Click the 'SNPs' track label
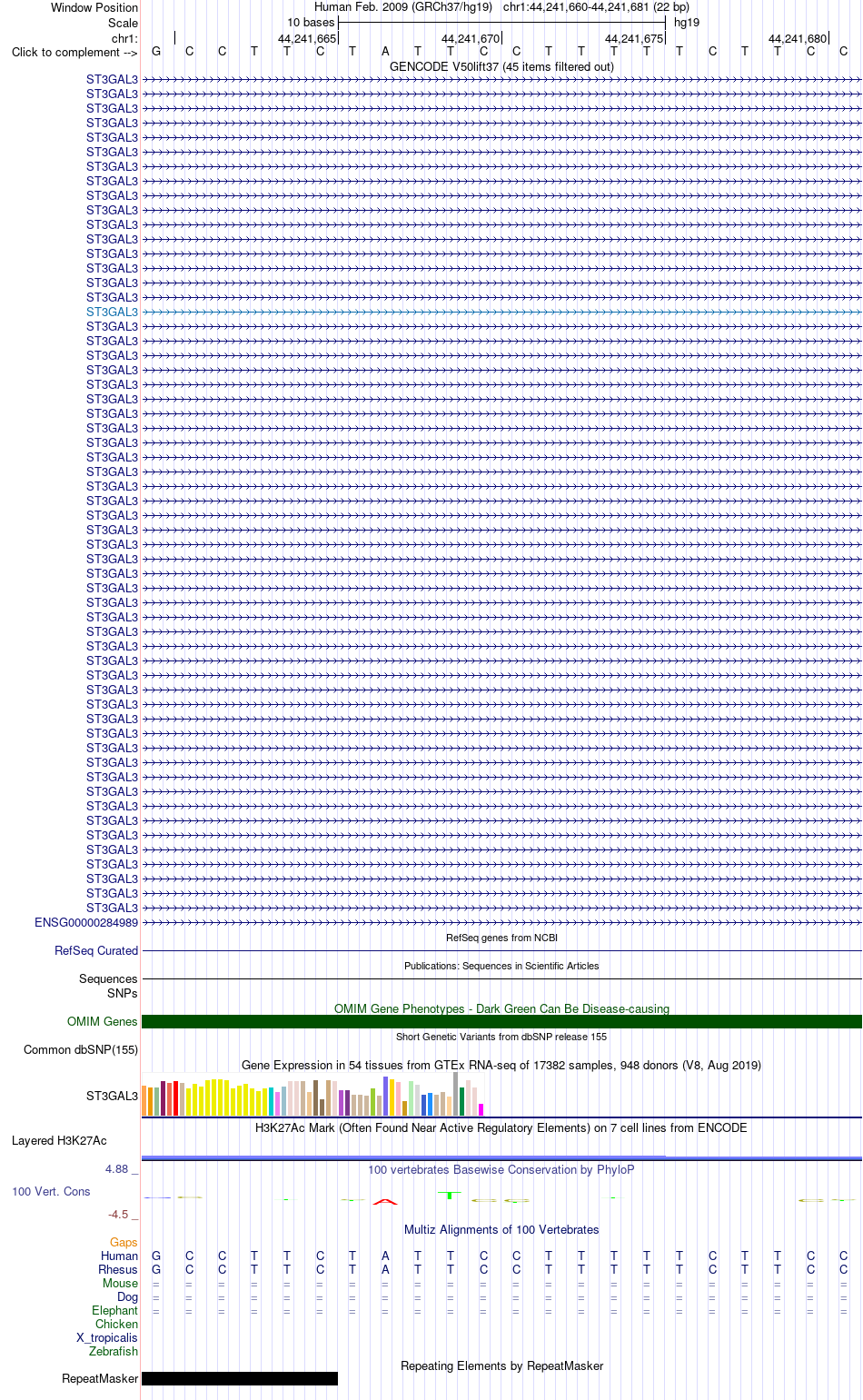 pyautogui.click(x=123, y=993)
